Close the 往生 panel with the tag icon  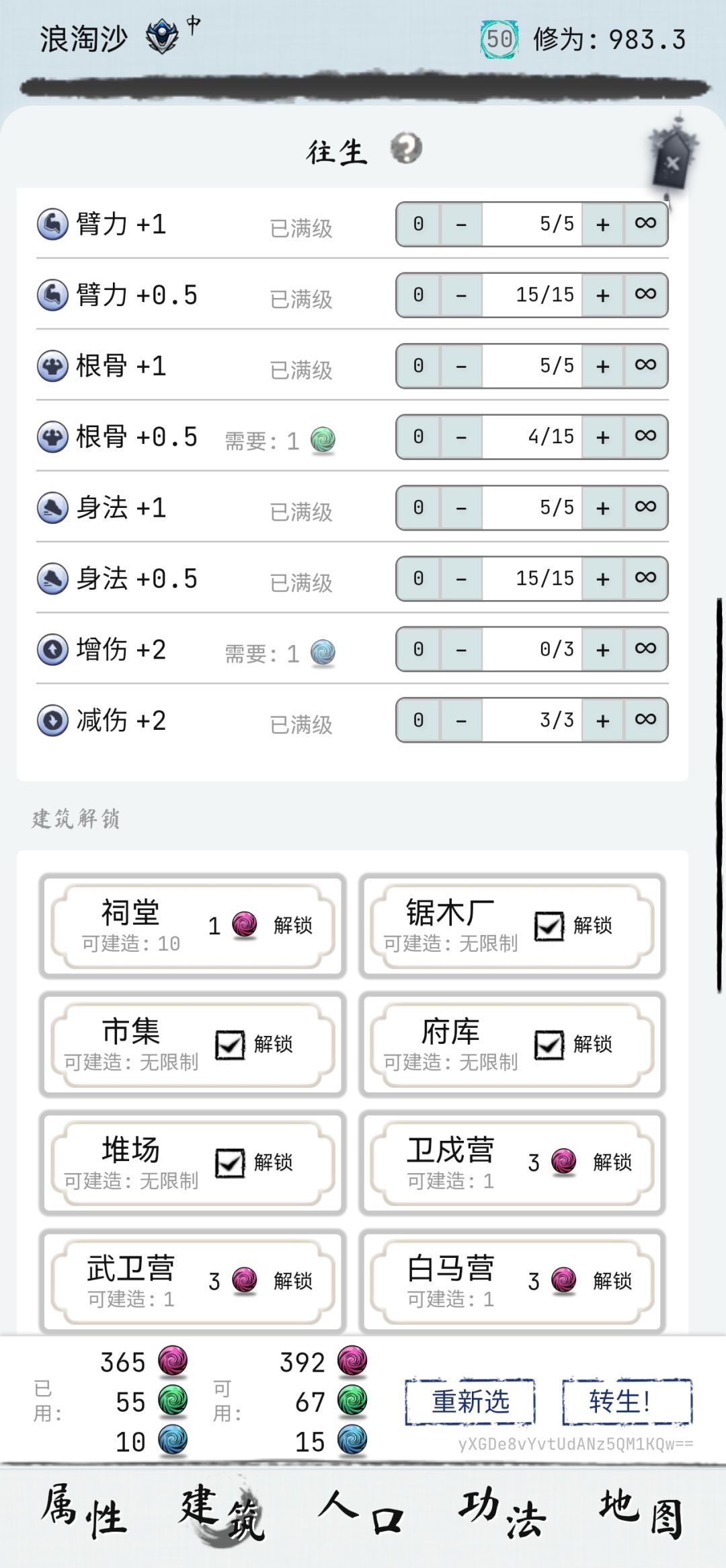point(672,161)
